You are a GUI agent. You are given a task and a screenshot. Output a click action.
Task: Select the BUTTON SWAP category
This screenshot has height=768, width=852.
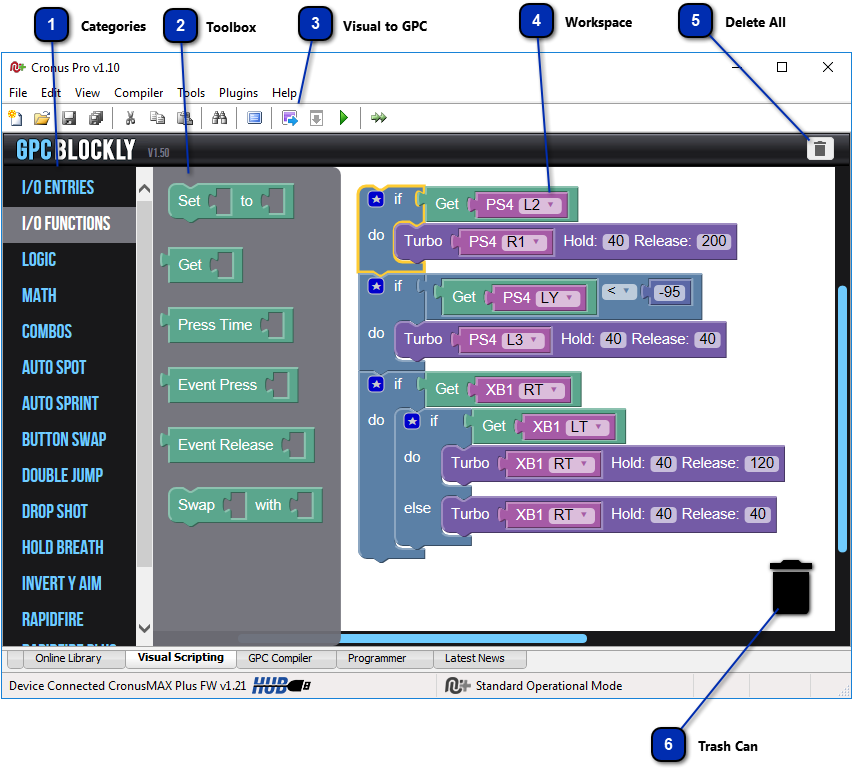tap(70, 439)
